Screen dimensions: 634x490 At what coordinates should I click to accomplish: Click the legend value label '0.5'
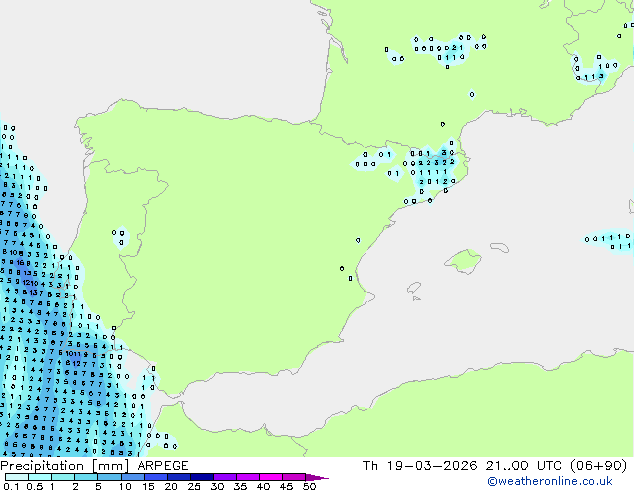click(35, 486)
